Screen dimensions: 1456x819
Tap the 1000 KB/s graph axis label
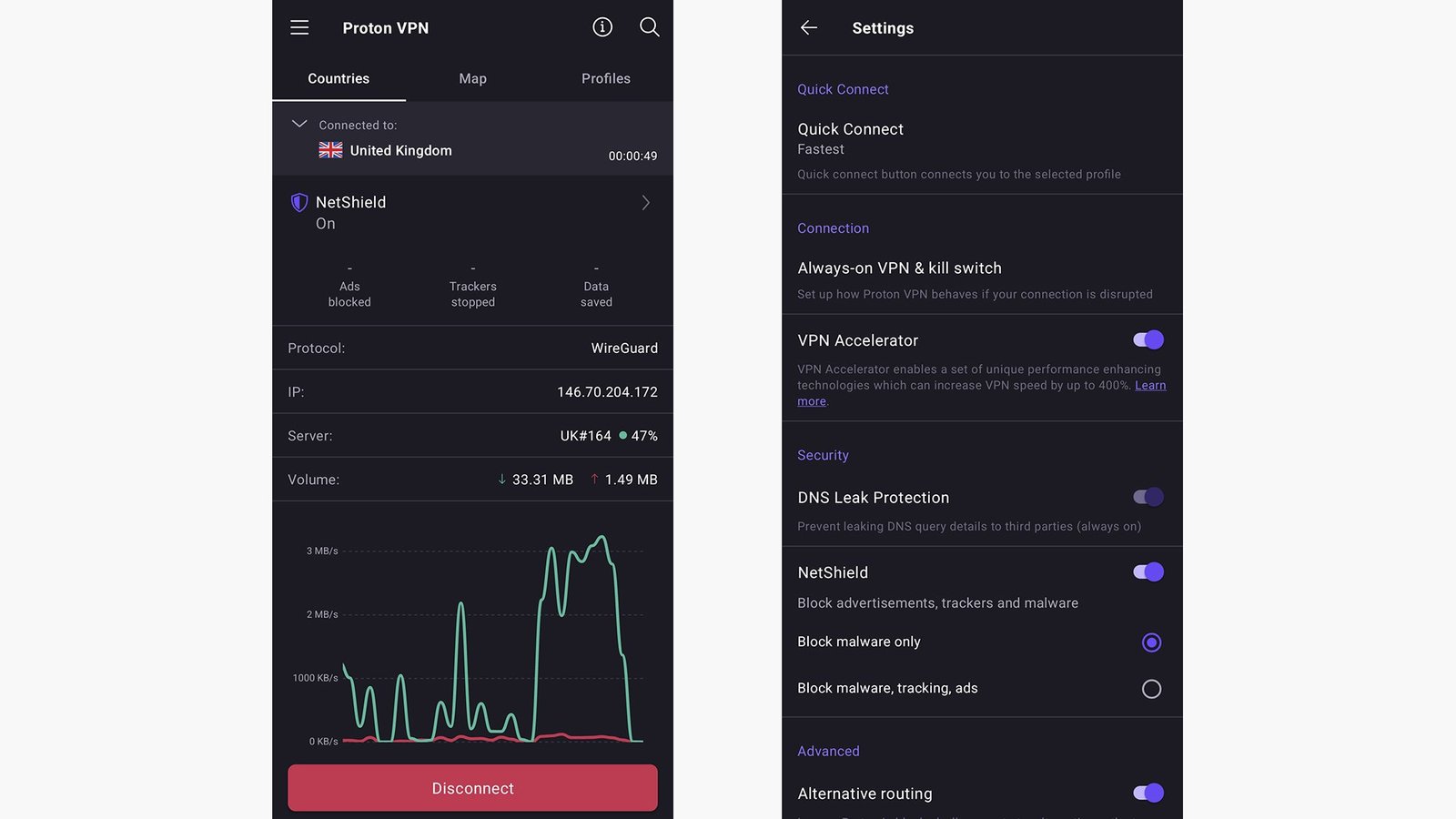pos(315,678)
